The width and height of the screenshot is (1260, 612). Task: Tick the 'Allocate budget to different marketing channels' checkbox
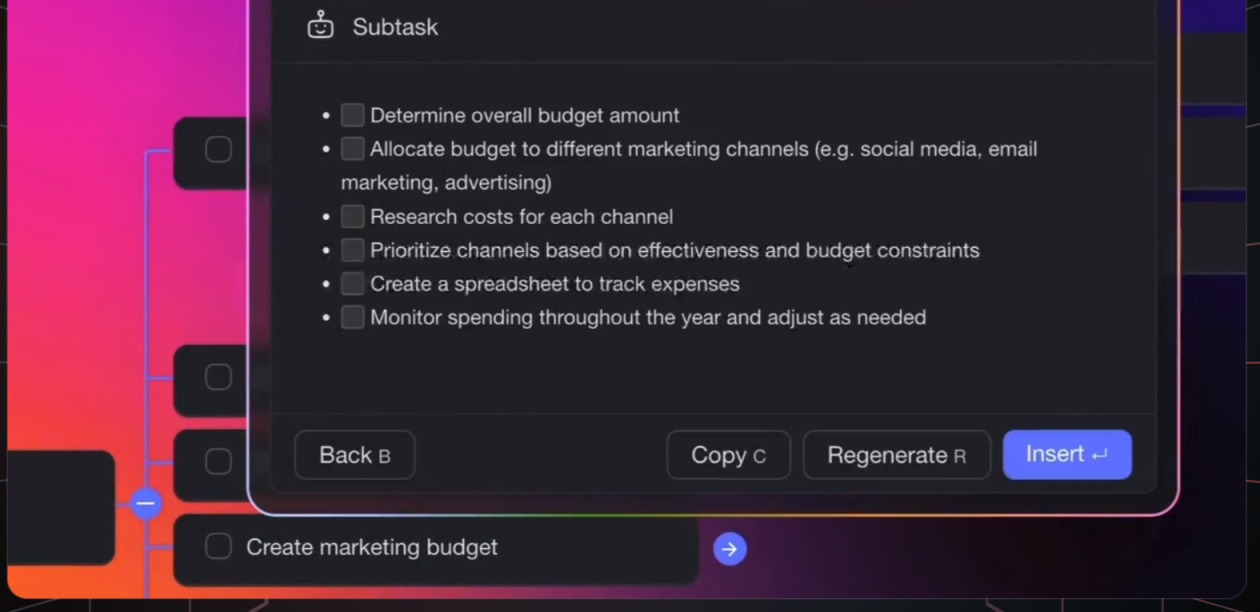pyautogui.click(x=352, y=149)
